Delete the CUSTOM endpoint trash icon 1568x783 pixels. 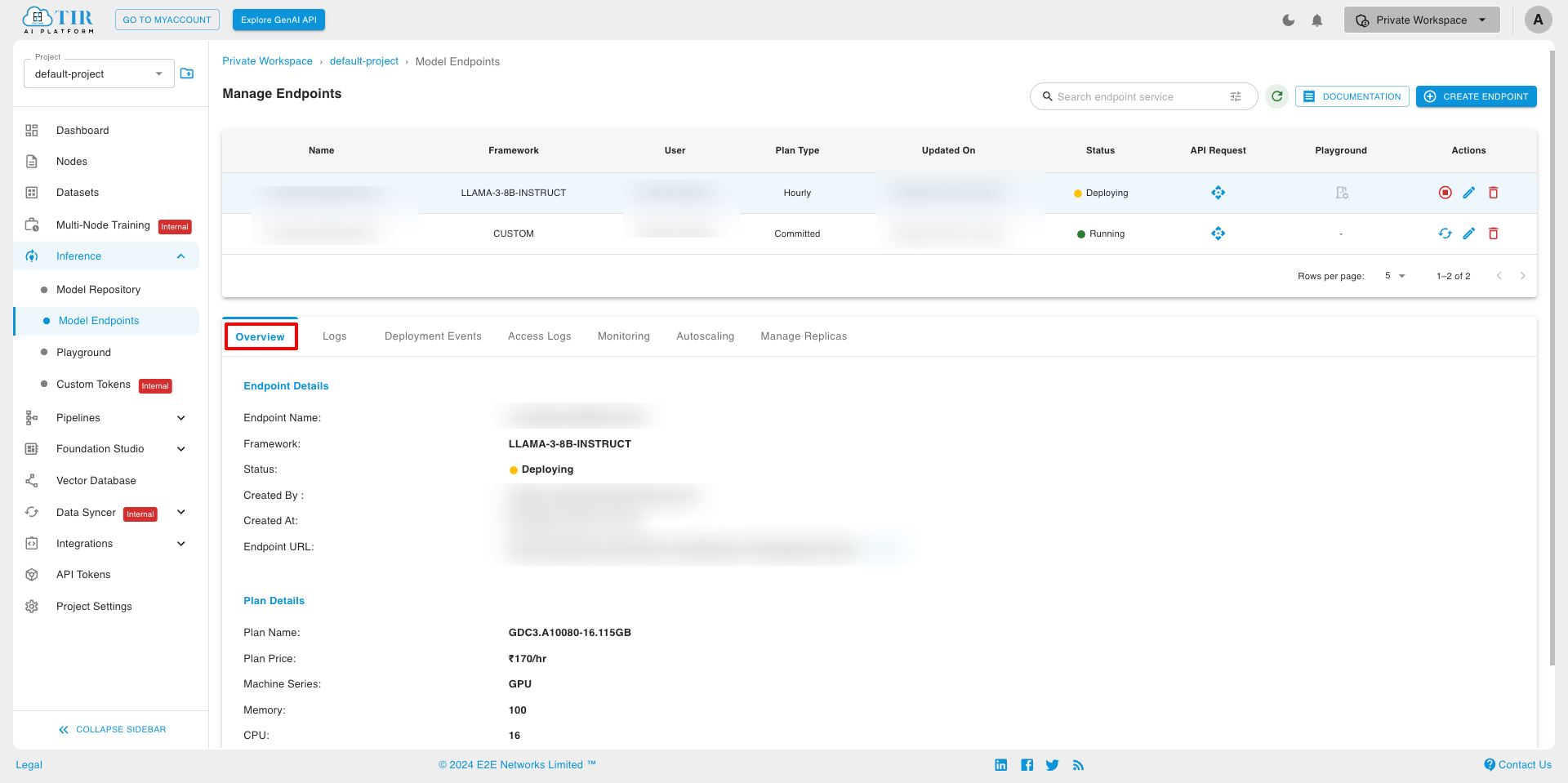pyautogui.click(x=1493, y=234)
